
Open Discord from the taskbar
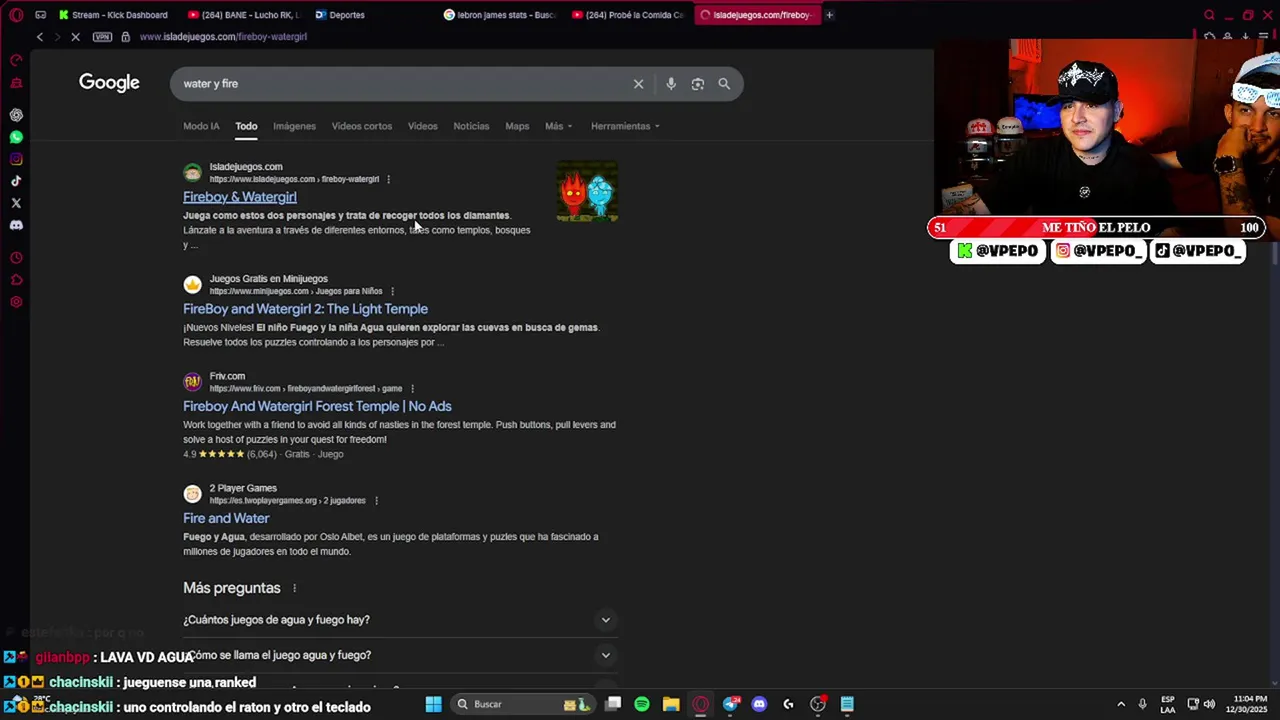click(x=759, y=704)
